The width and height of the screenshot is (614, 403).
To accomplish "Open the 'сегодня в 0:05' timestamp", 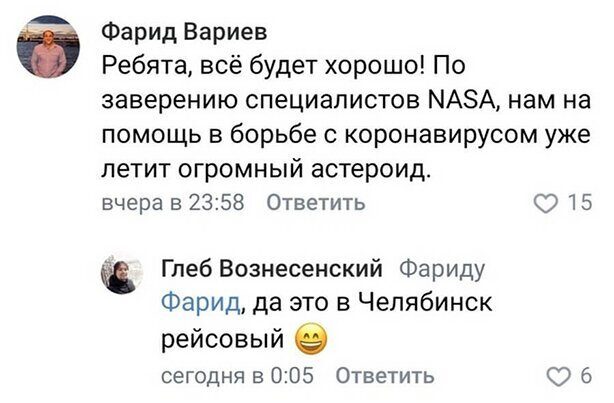I will point(238,376).
